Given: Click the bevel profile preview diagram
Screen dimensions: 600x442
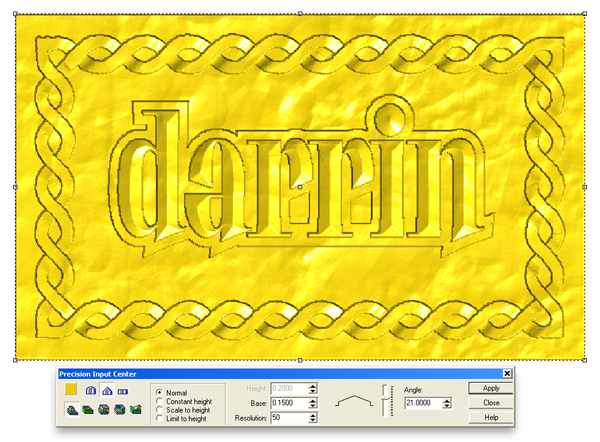Looking at the screenshot, I should (354, 401).
